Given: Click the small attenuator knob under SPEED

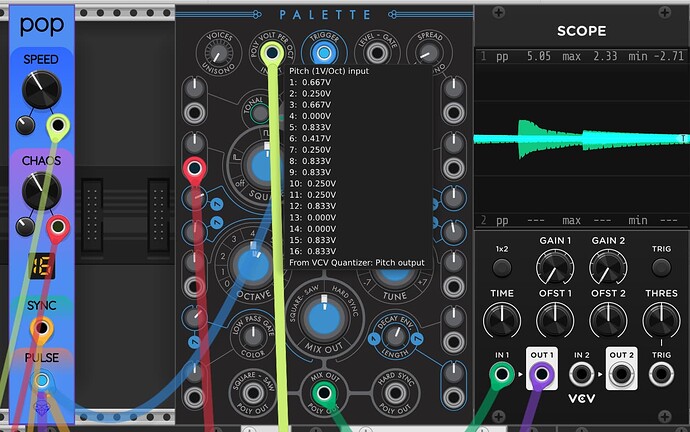Looking at the screenshot, I should (25, 126).
